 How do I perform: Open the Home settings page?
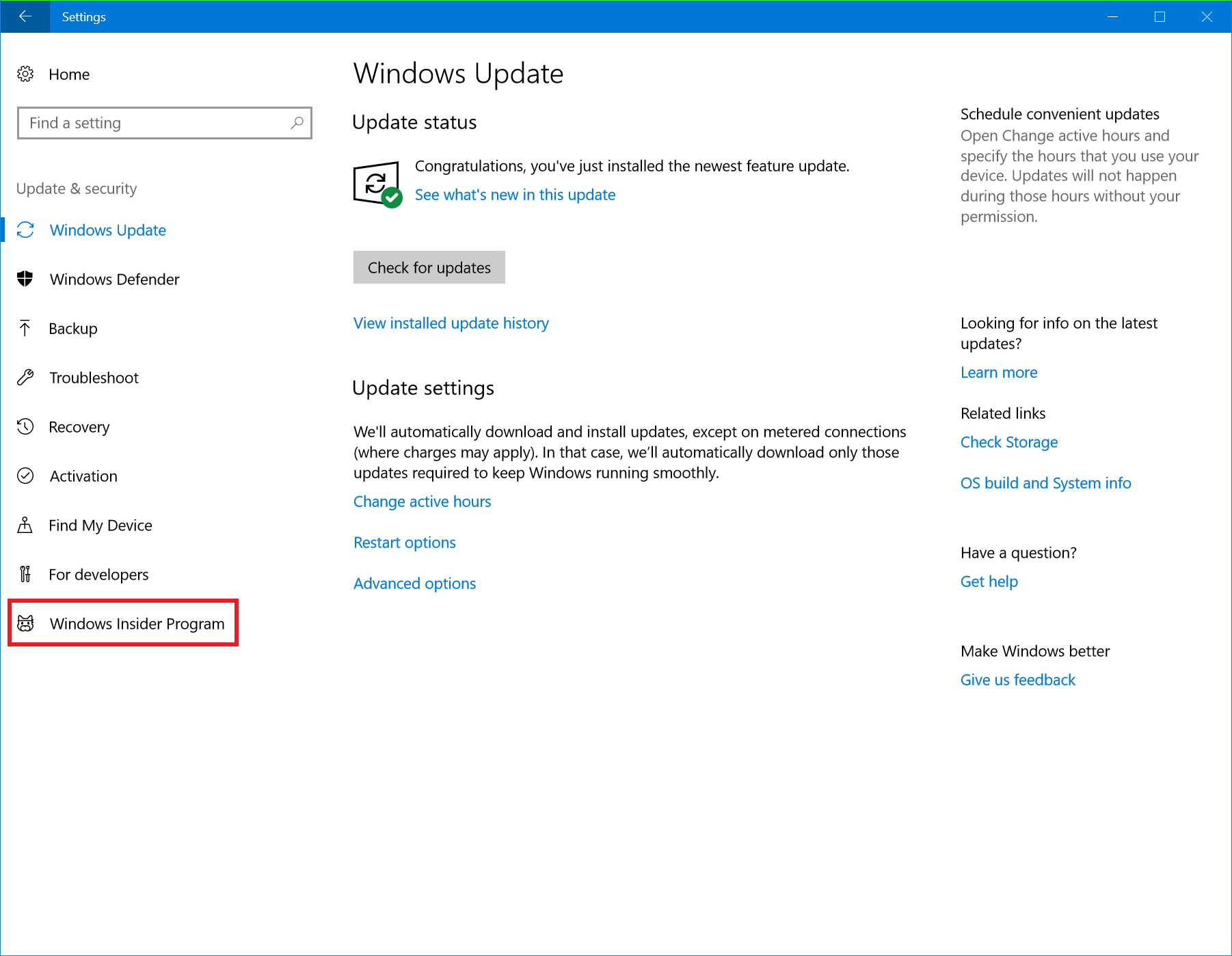pos(69,74)
